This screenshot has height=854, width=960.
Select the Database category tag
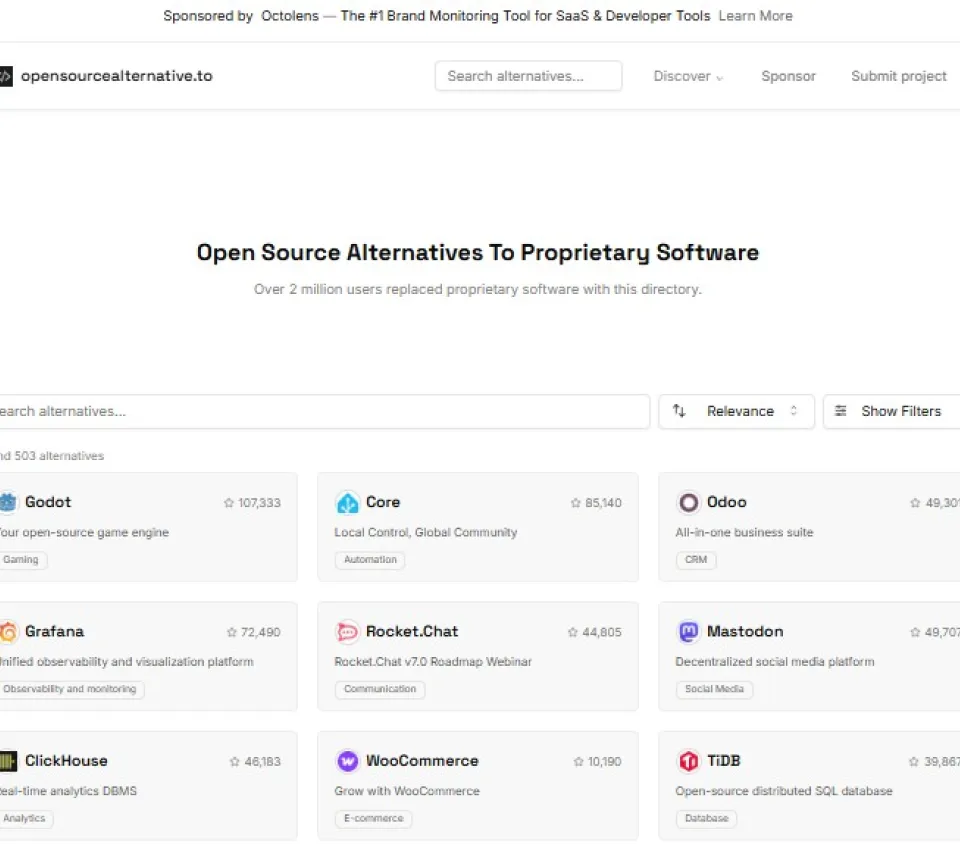707,818
